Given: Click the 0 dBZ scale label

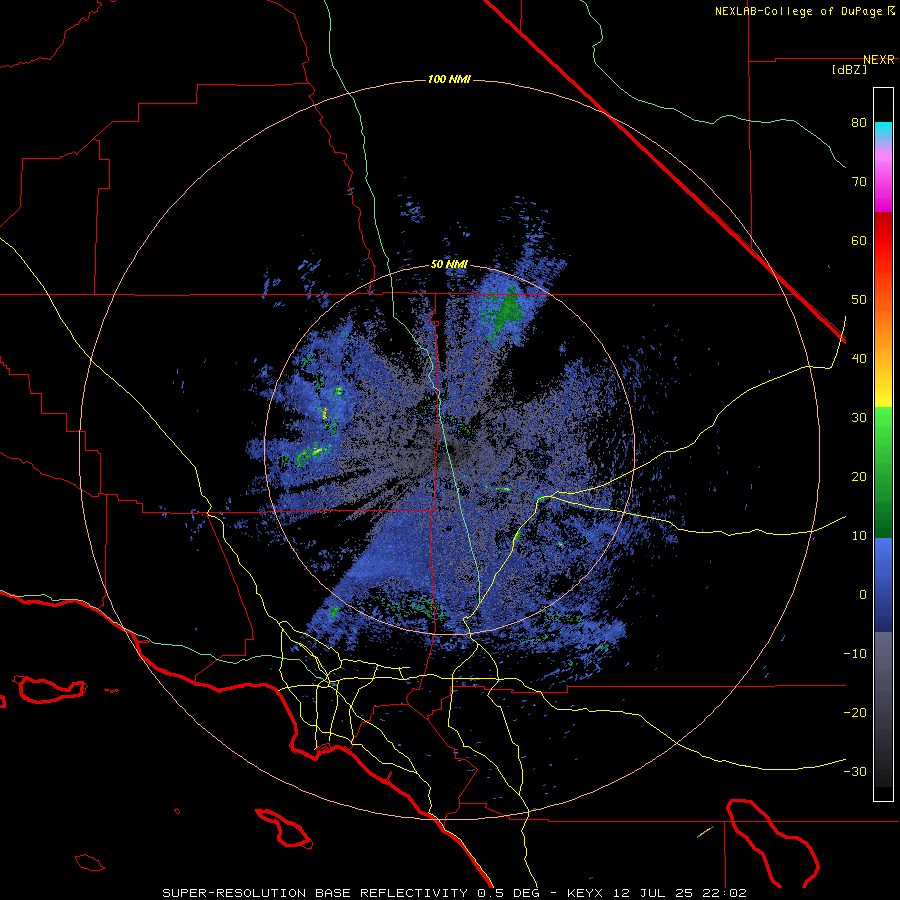Looking at the screenshot, I should pyautogui.click(x=863, y=595).
